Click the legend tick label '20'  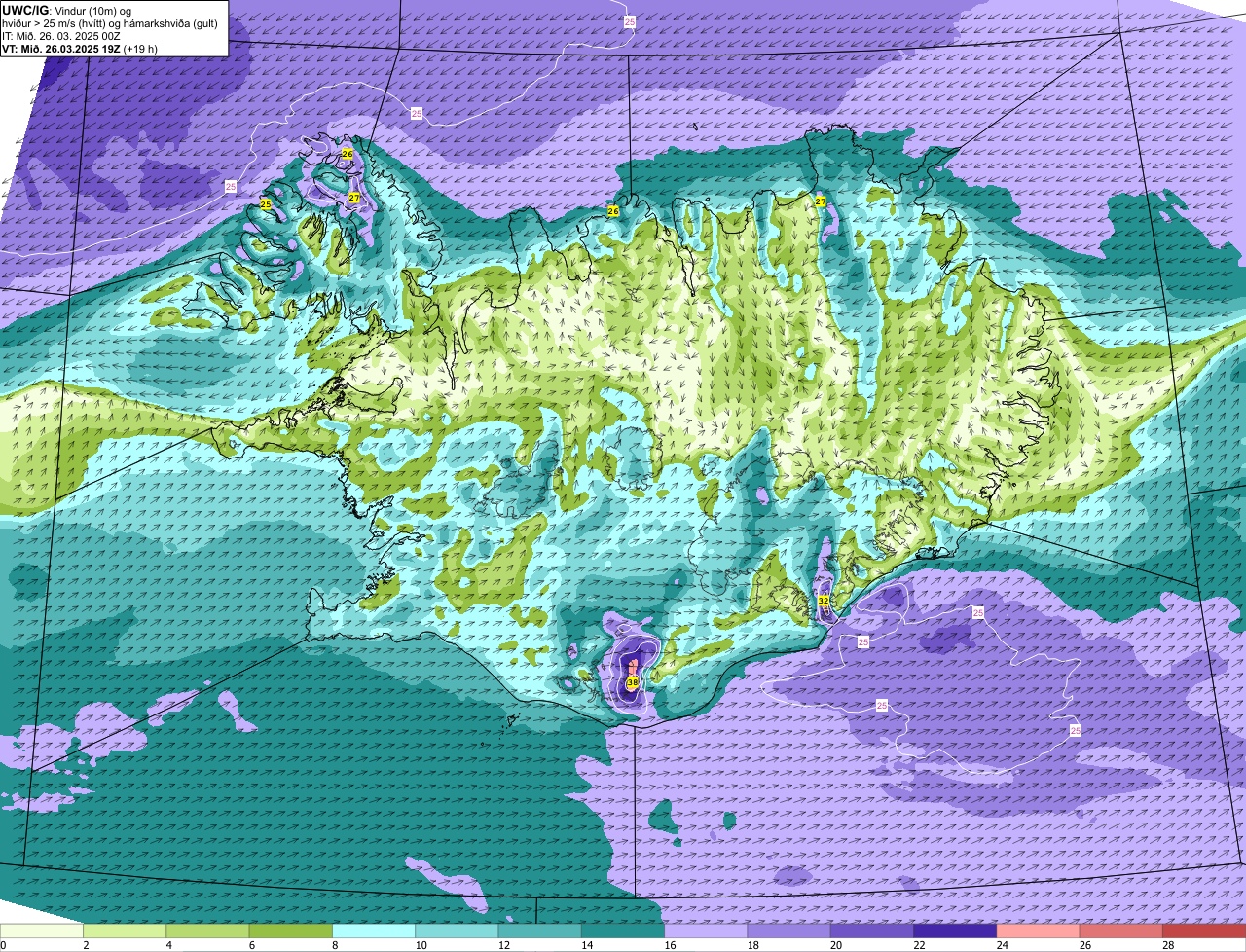[836, 945]
